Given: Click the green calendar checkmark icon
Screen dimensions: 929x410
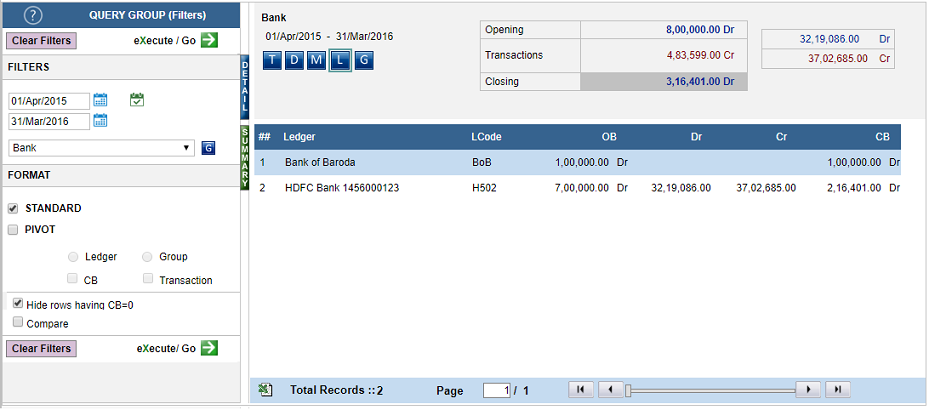Looking at the screenshot, I should [x=137, y=100].
